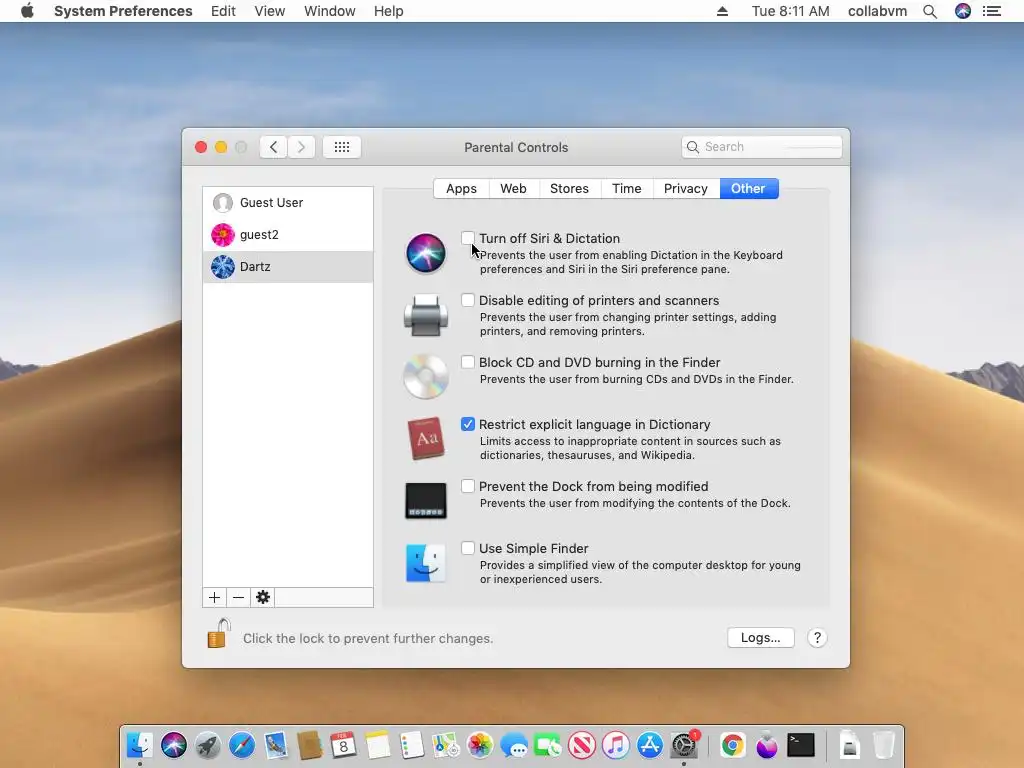Open the Apple menu
Viewport: 1024px width, 768px height.
pyautogui.click(x=27, y=11)
